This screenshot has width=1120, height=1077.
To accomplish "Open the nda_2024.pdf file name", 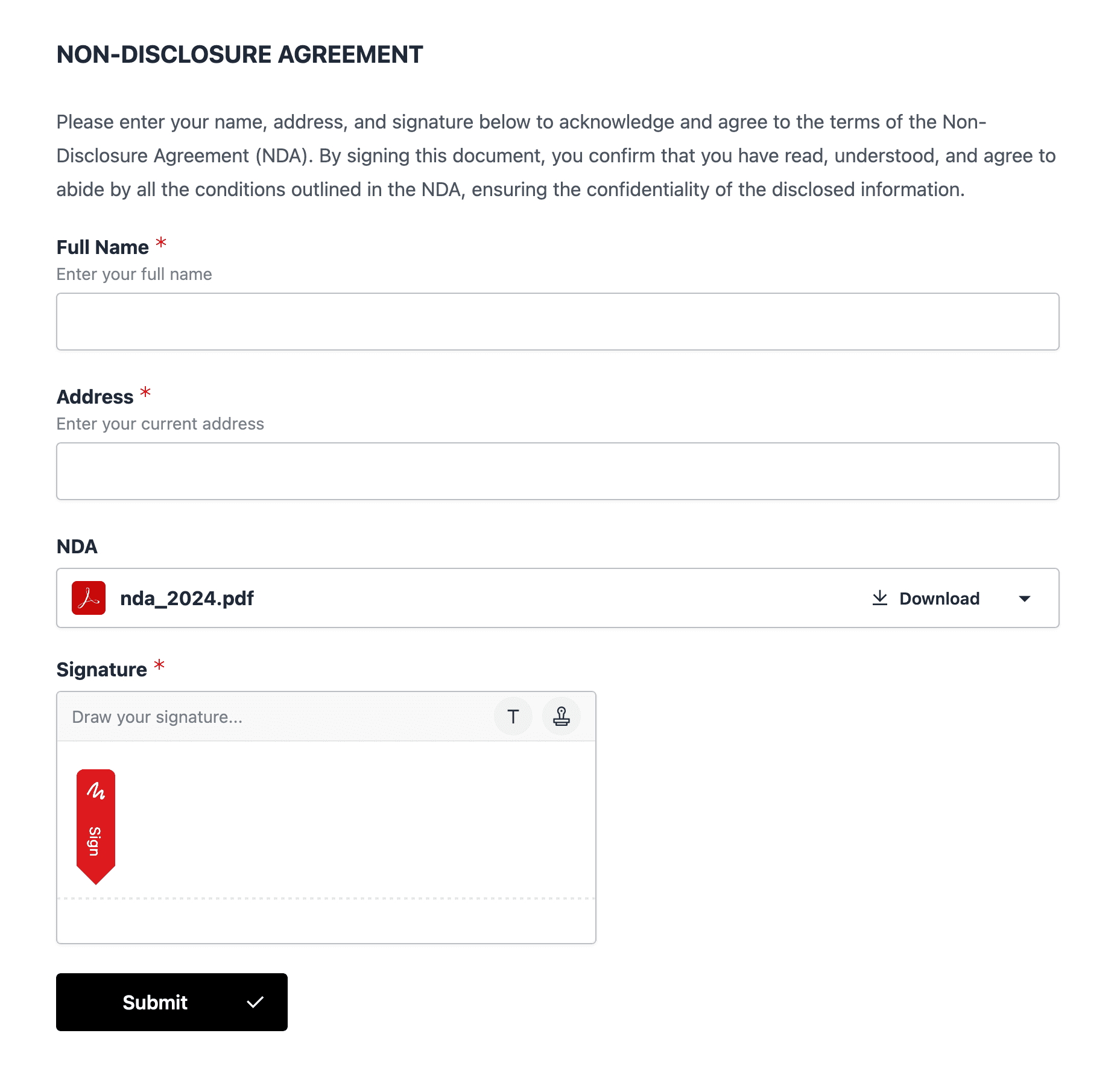I will tap(187, 599).
